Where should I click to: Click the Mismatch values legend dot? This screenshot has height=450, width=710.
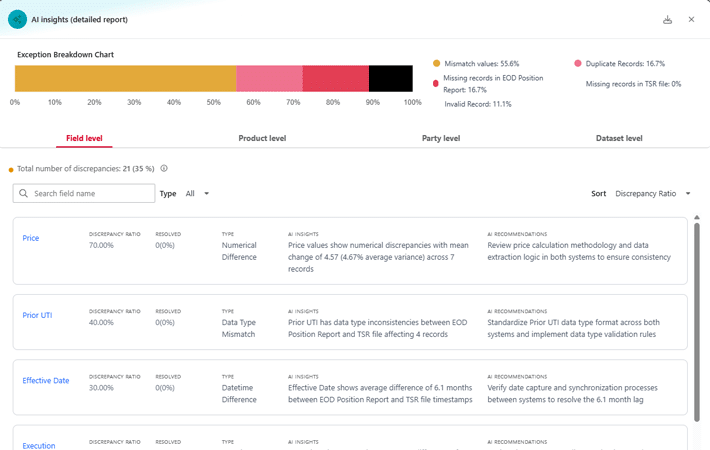pyautogui.click(x=437, y=63)
